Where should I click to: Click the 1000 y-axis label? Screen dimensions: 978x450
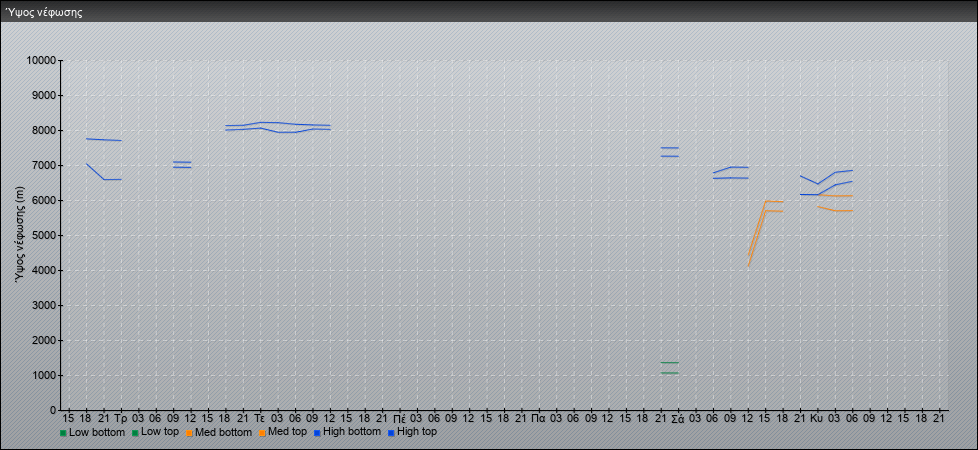[44, 375]
